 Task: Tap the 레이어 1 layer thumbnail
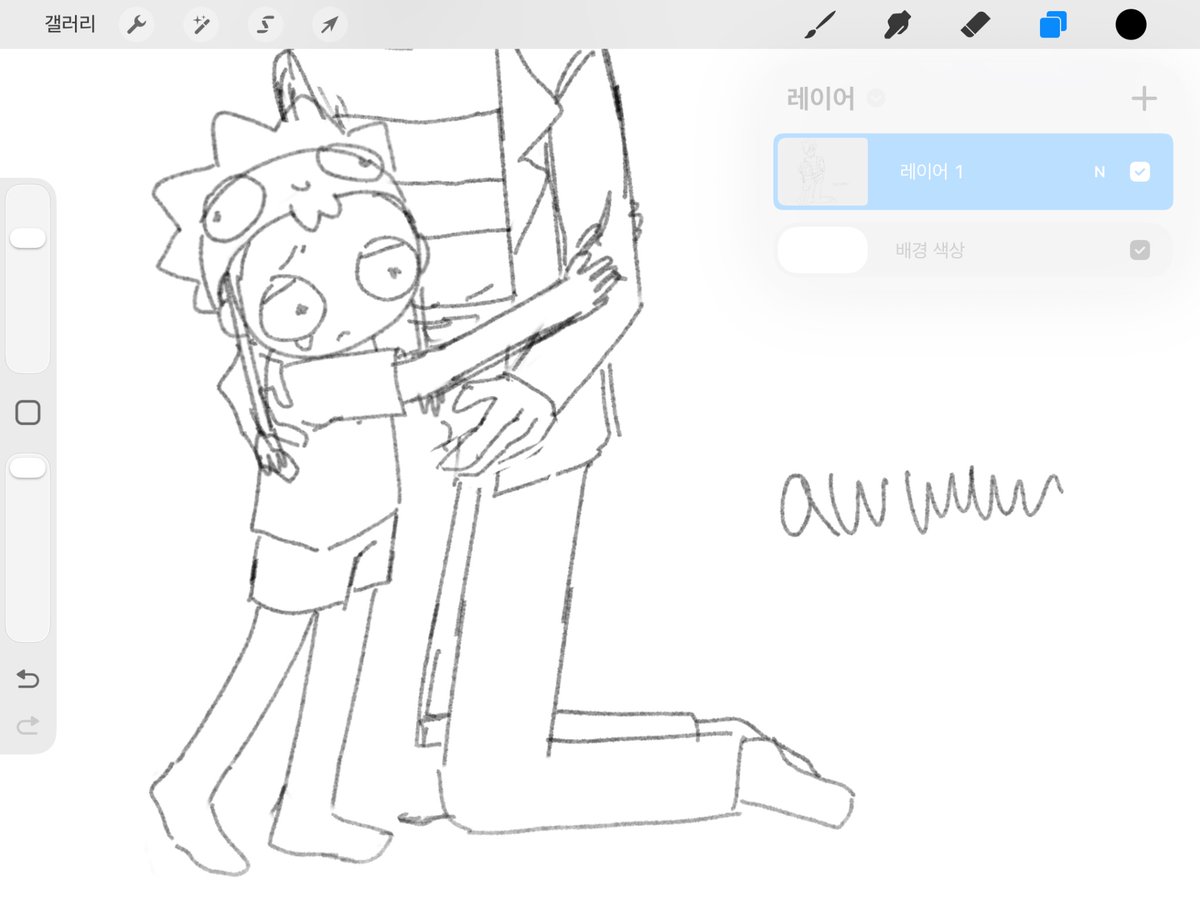pos(823,172)
